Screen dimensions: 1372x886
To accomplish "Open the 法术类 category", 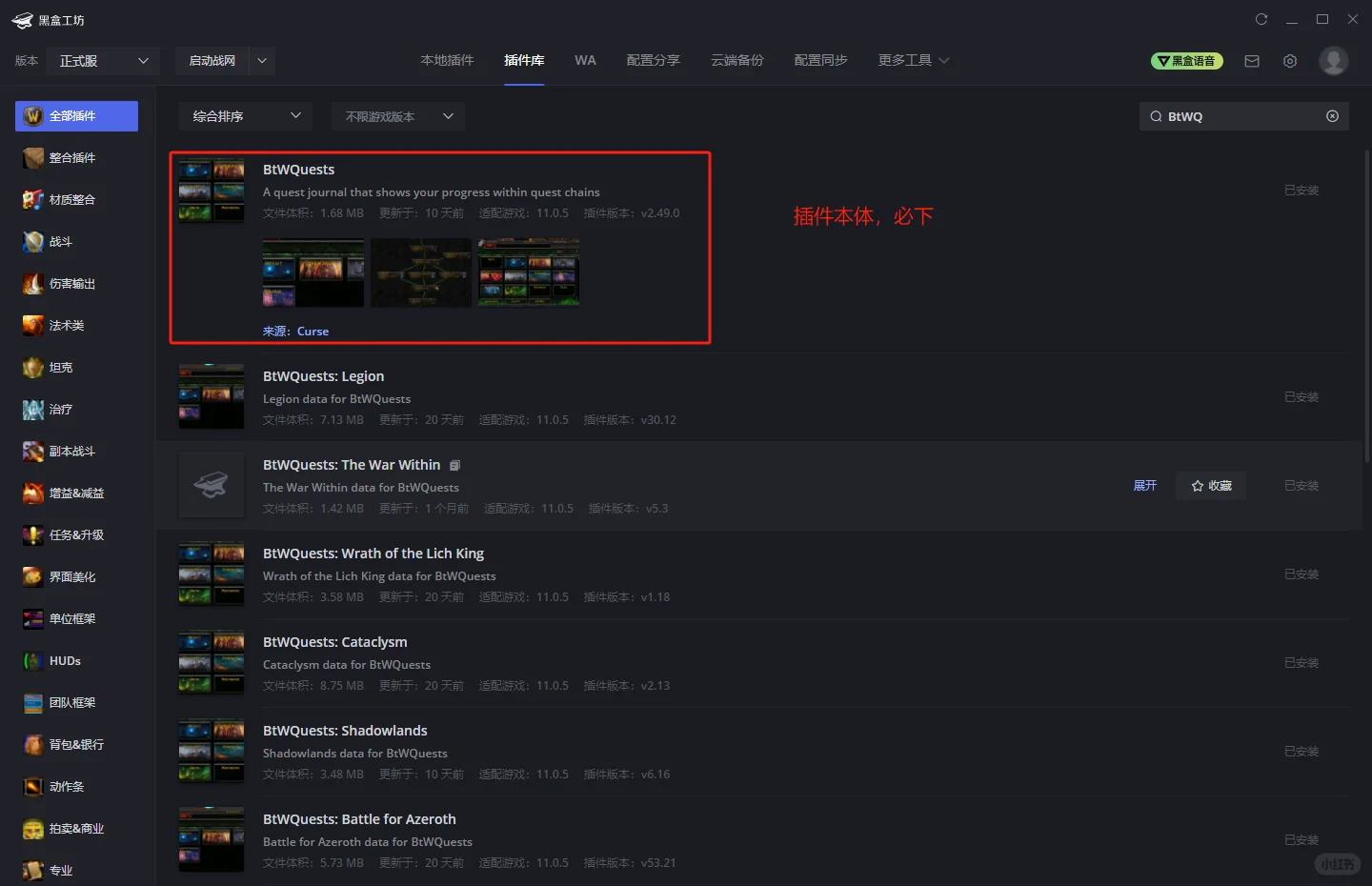I will coord(76,326).
